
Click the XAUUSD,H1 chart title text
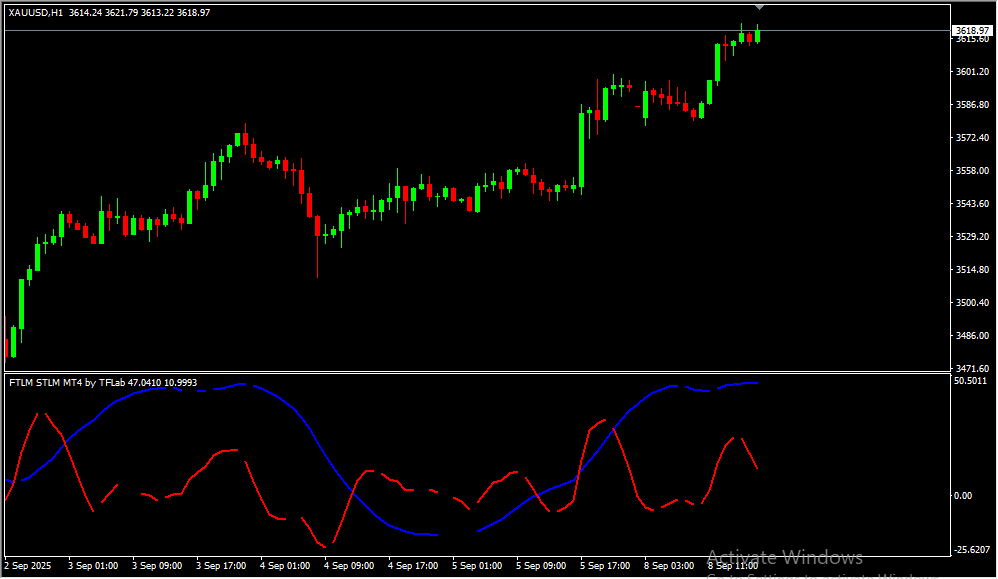(x=36, y=12)
